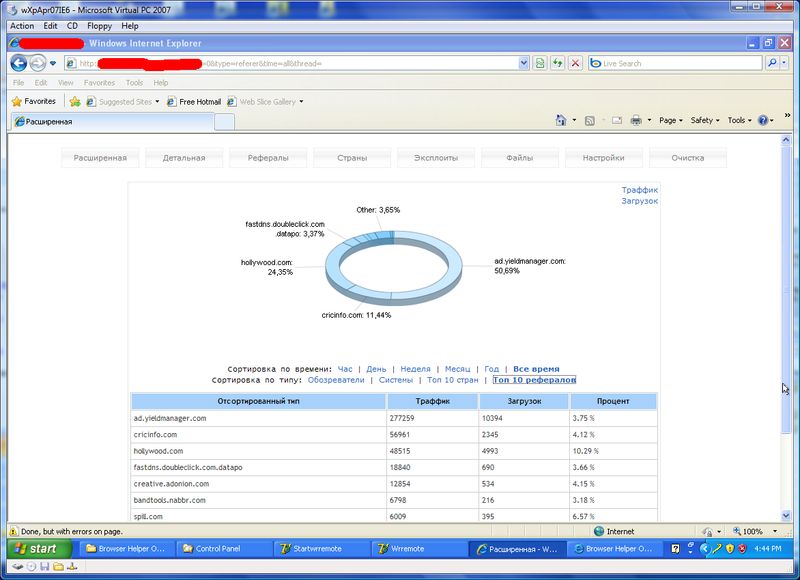Click the error warning status icon

(x=14, y=531)
